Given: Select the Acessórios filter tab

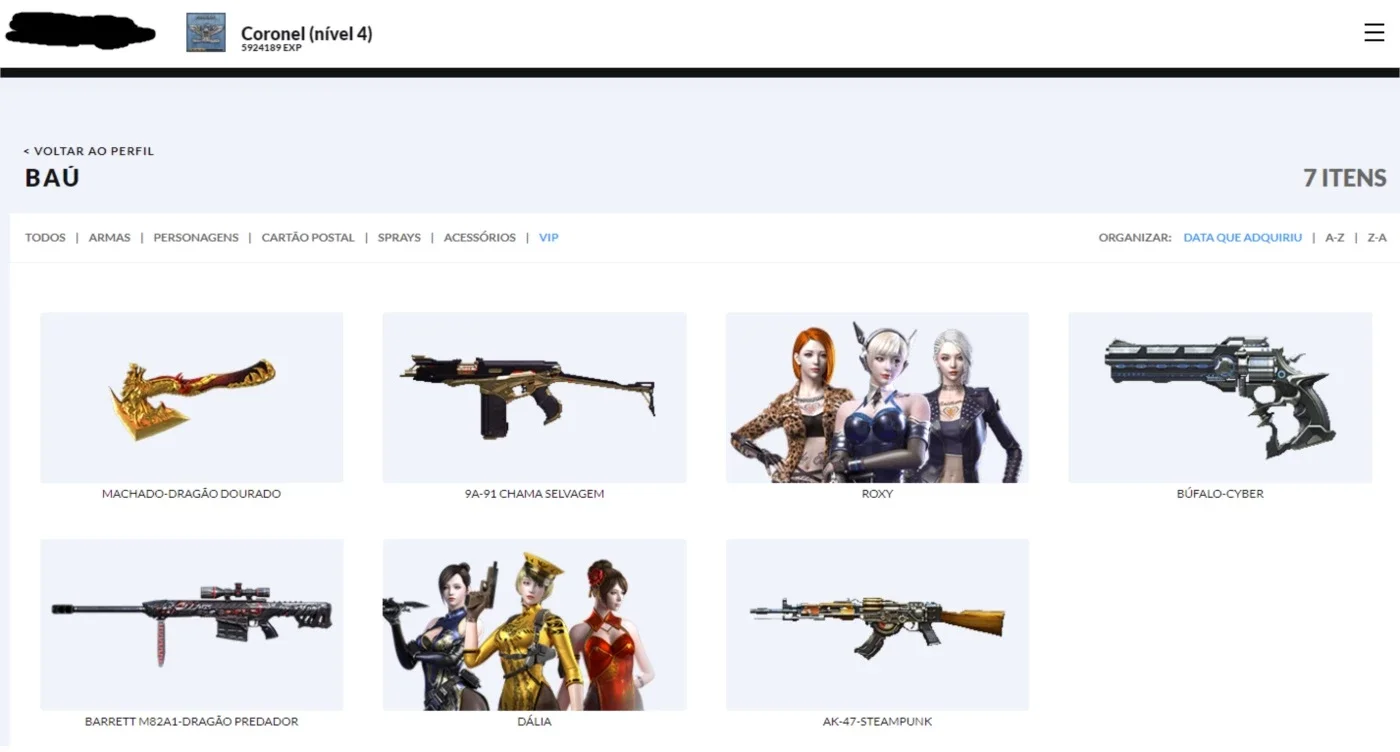Looking at the screenshot, I should coord(480,238).
